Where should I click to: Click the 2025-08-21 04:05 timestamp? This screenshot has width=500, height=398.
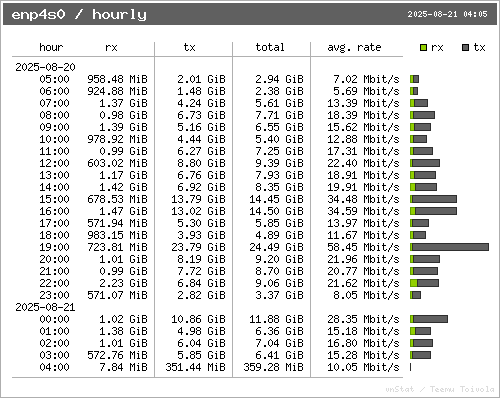[447, 14]
